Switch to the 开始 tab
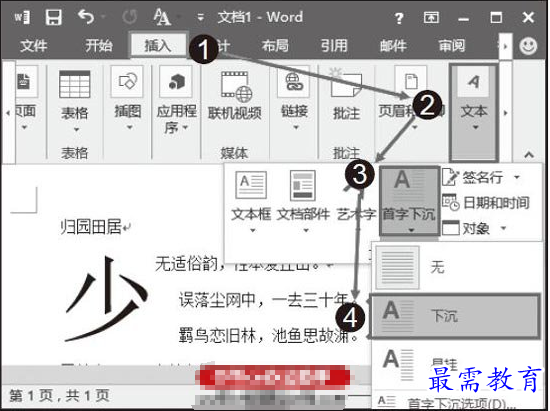The height and width of the screenshot is (411, 550). [99, 46]
